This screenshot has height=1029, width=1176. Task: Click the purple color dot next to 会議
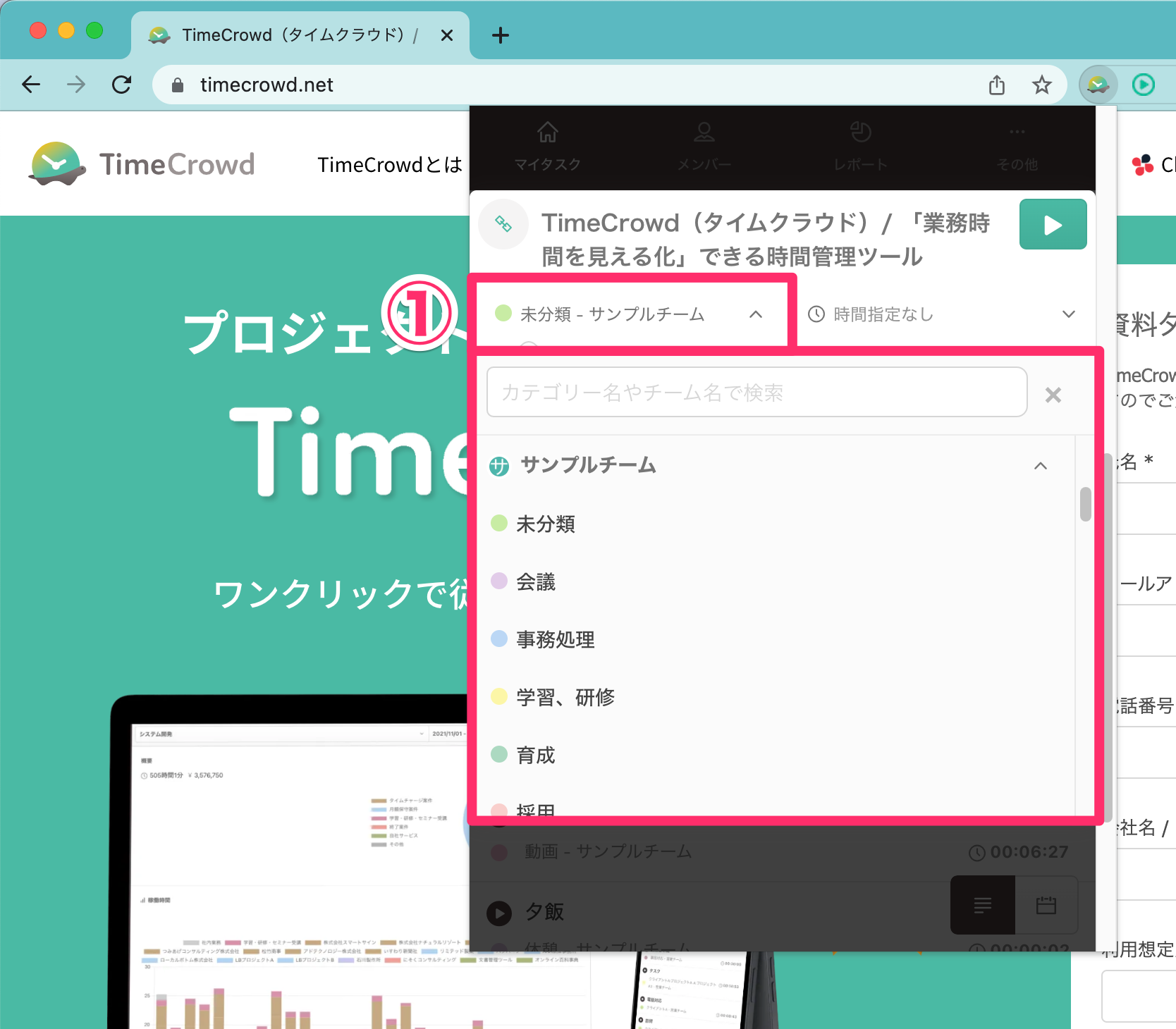coord(500,581)
